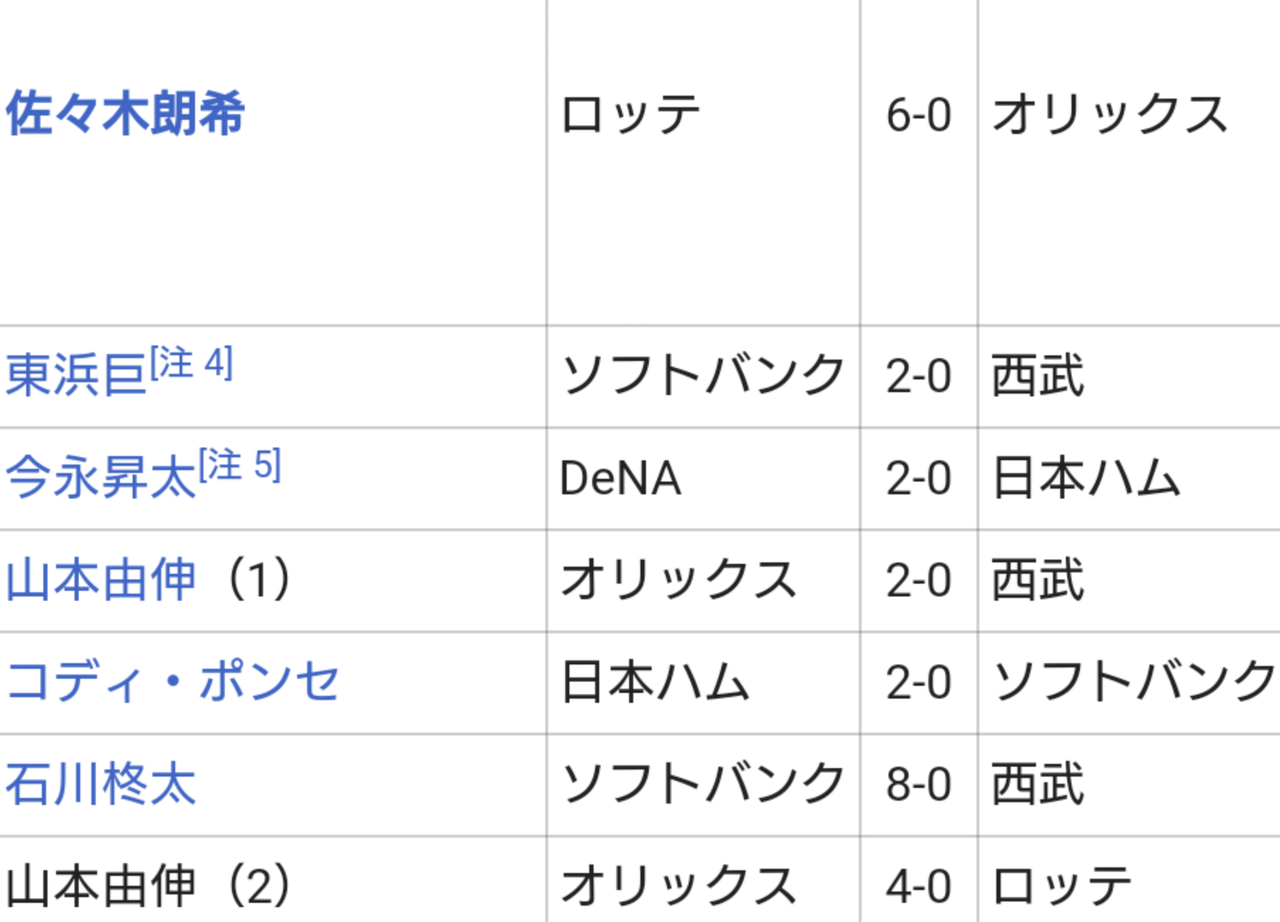The height and width of the screenshot is (922, 1280).
Task: Open the 石川柊太 player link
Action: point(100,784)
